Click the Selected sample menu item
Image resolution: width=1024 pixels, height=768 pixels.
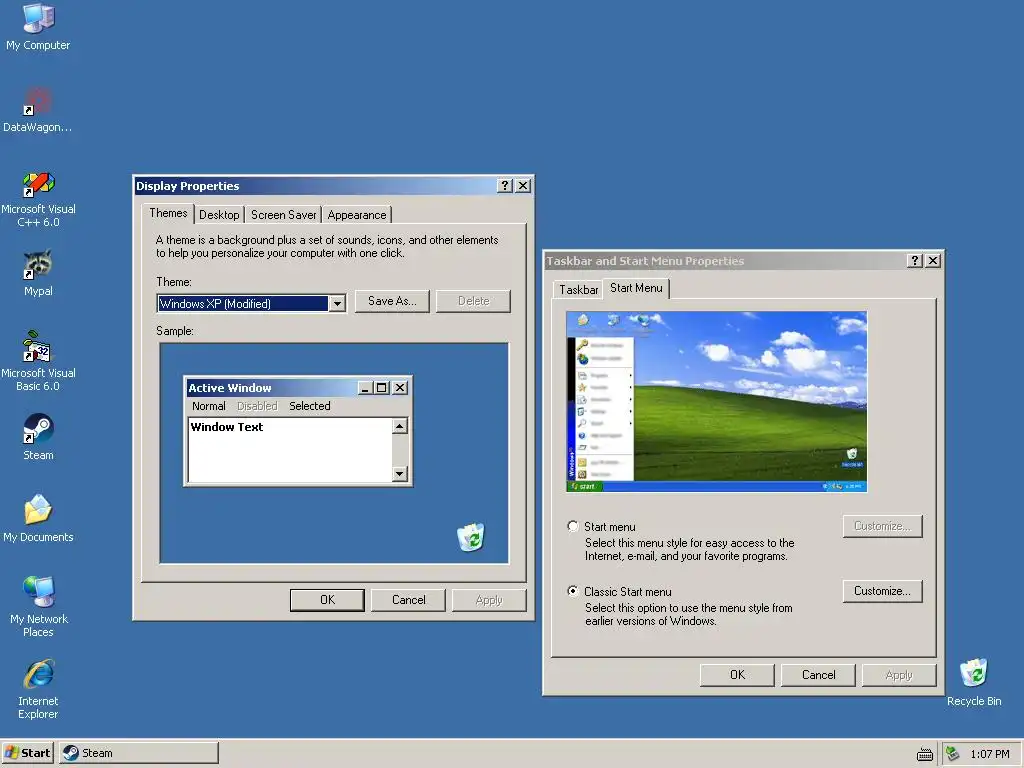point(310,406)
